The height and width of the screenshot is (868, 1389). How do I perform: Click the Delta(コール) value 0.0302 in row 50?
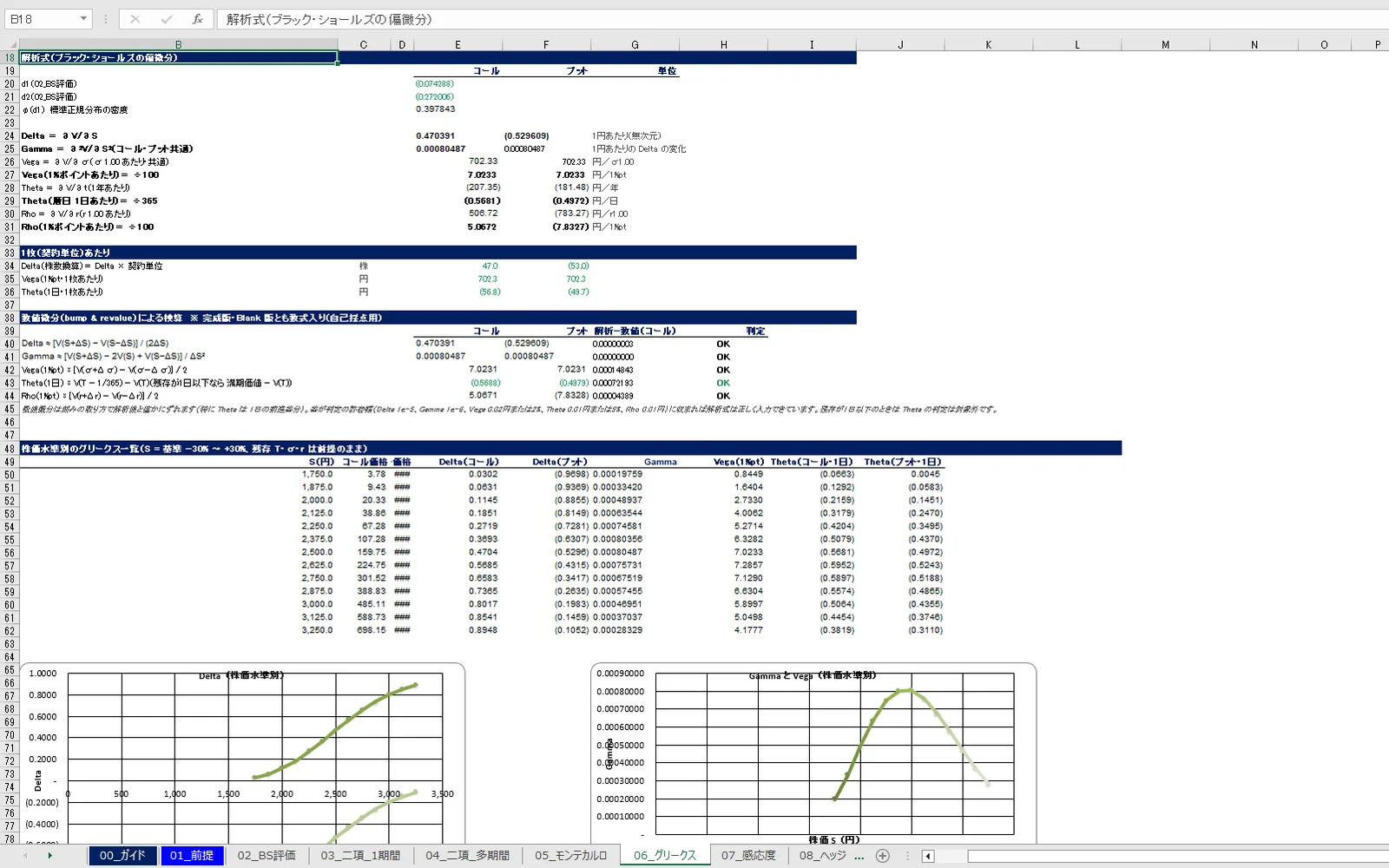point(484,474)
